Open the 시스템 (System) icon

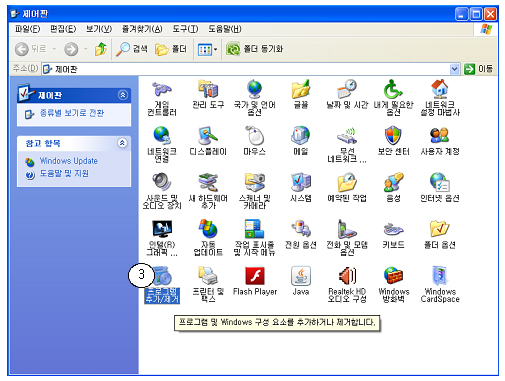tap(301, 183)
